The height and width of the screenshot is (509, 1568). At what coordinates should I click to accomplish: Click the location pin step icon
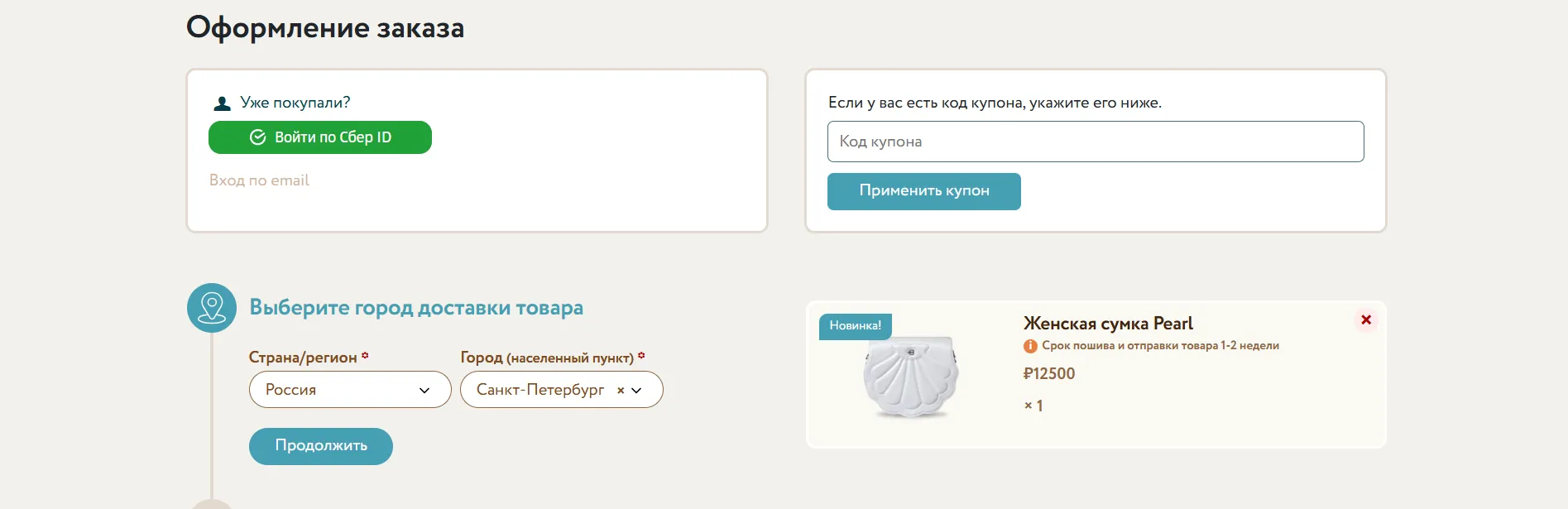click(212, 308)
